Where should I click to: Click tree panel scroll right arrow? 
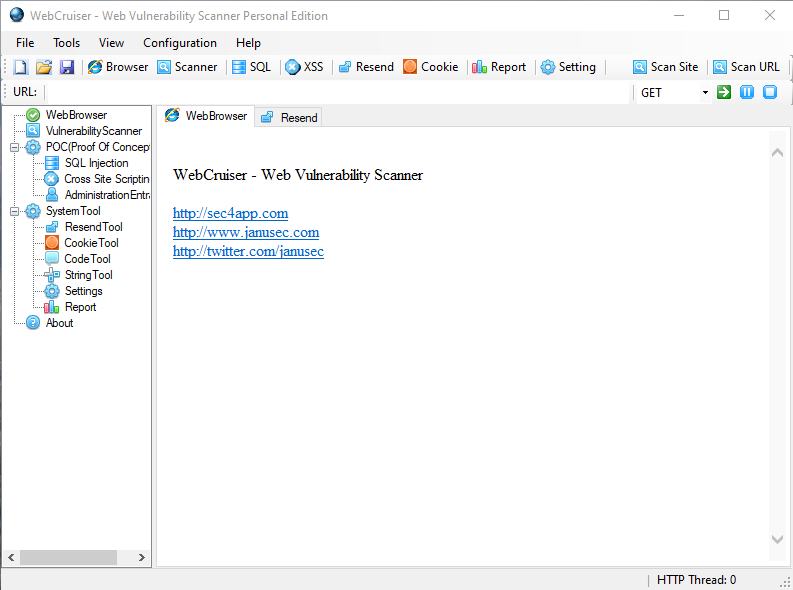click(x=142, y=558)
